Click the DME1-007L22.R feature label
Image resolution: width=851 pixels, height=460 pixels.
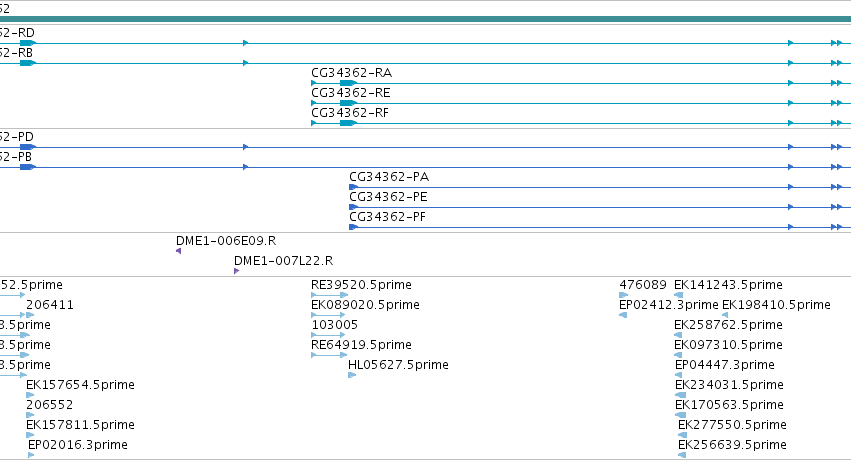tap(283, 261)
